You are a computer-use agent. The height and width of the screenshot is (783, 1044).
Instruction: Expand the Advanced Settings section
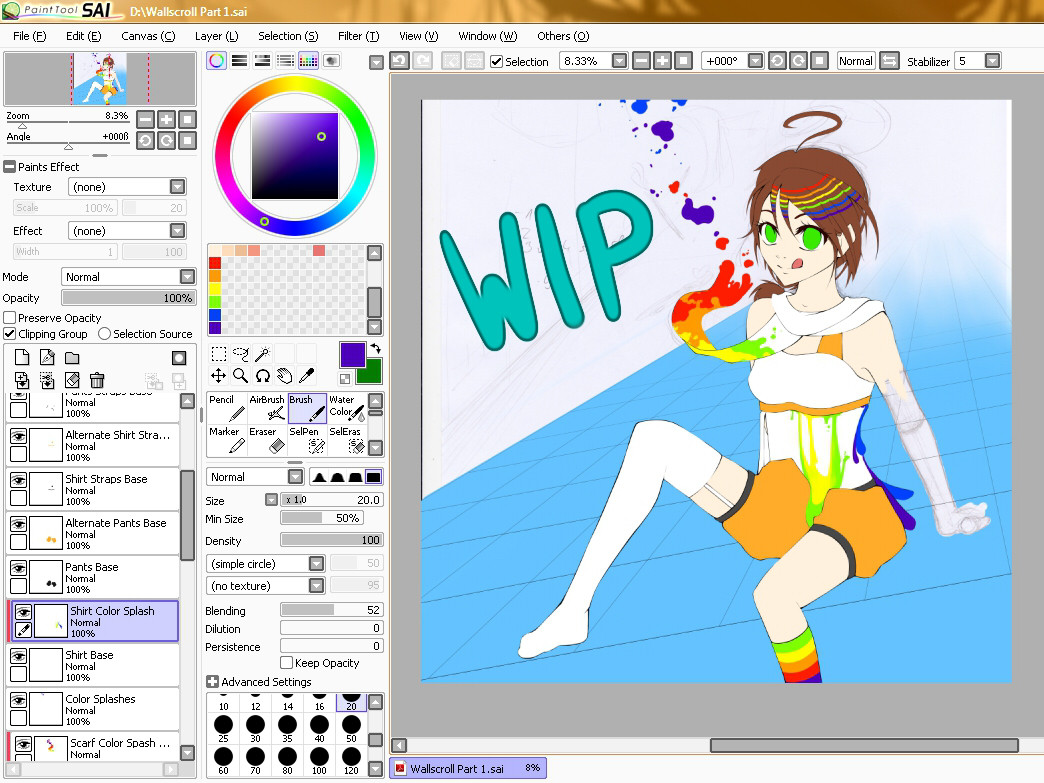[212, 682]
